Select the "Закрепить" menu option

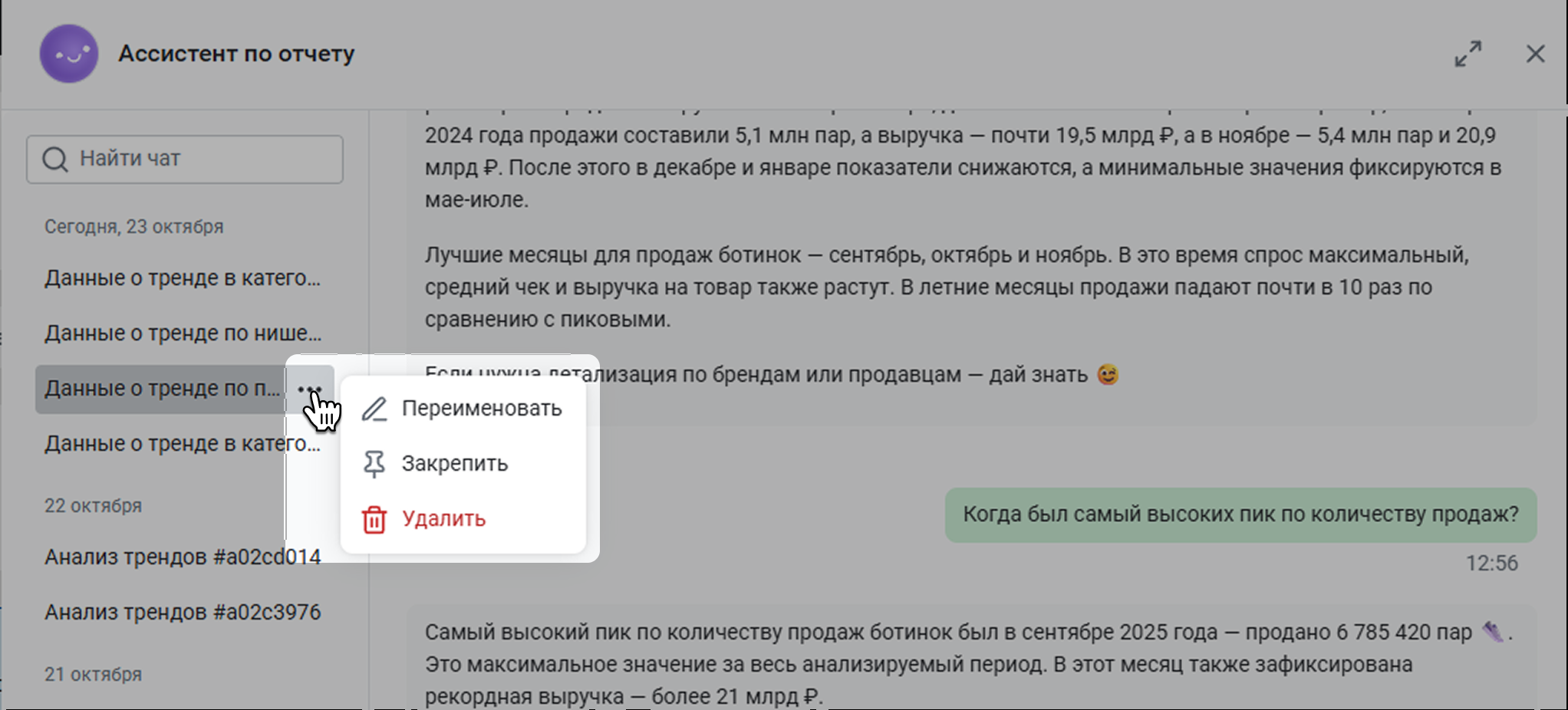454,464
